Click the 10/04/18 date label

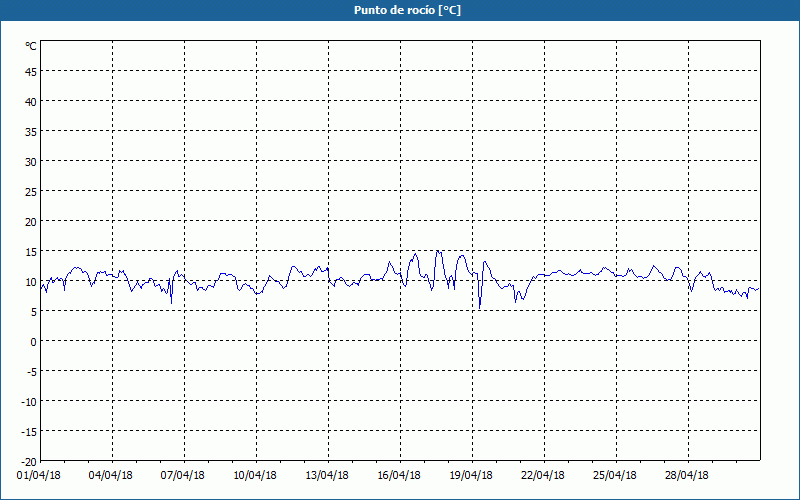(255, 476)
